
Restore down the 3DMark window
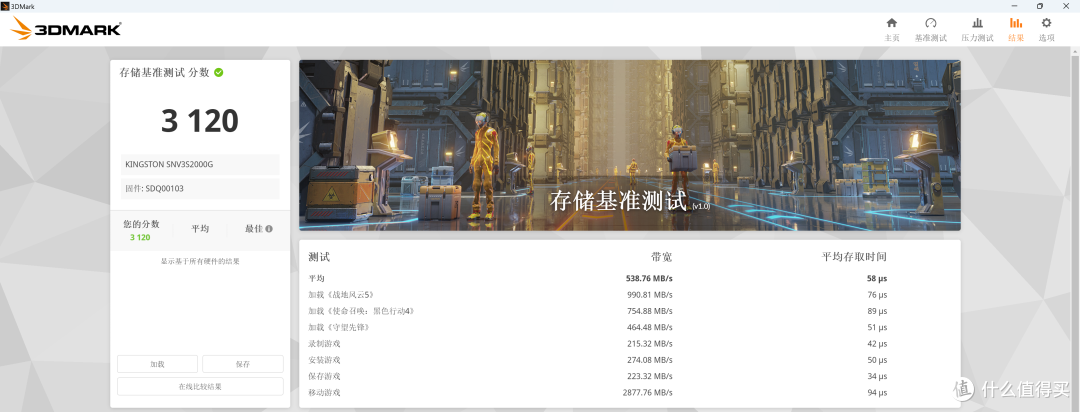[1039, 6]
